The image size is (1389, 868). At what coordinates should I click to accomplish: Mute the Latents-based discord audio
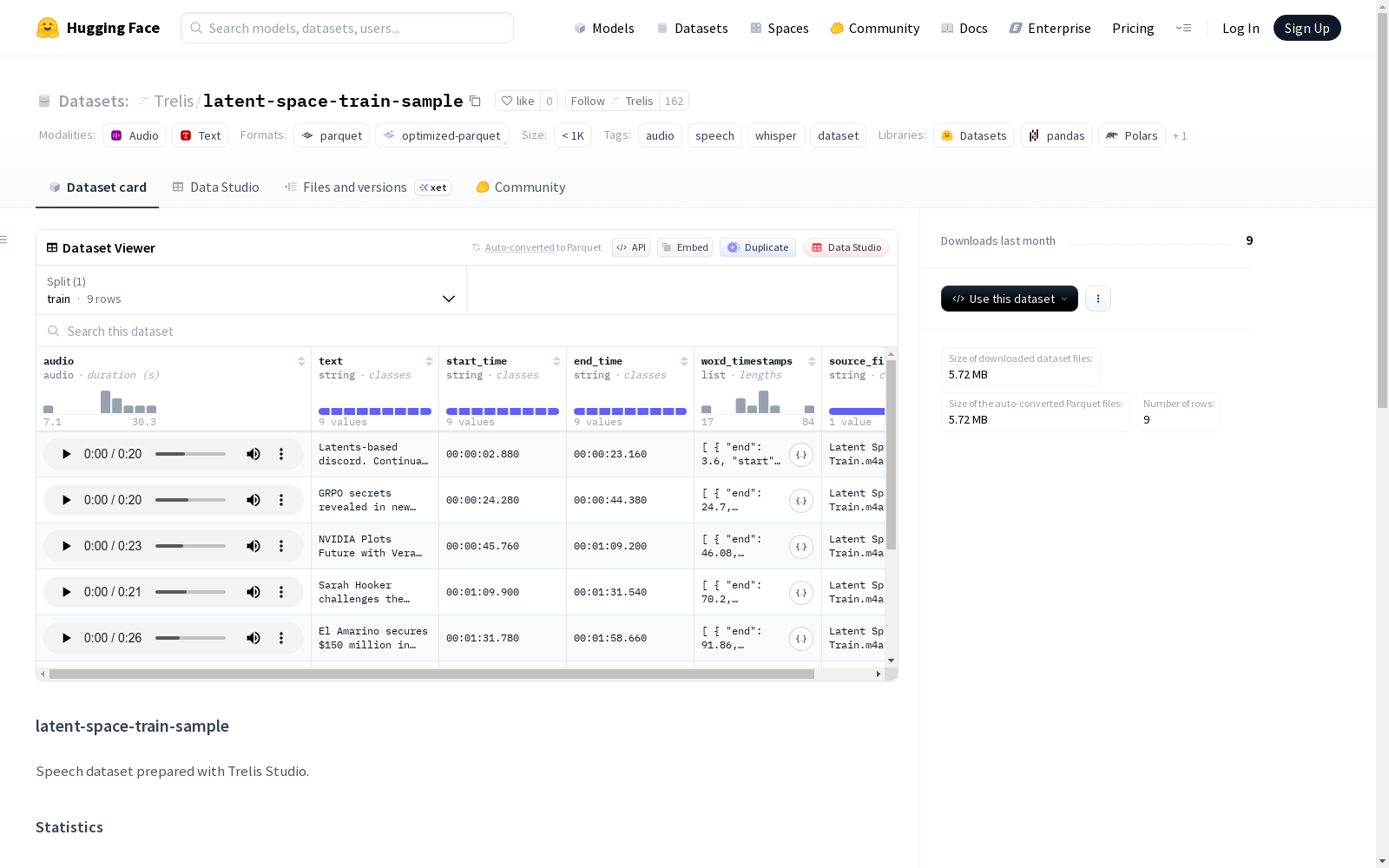click(x=253, y=454)
